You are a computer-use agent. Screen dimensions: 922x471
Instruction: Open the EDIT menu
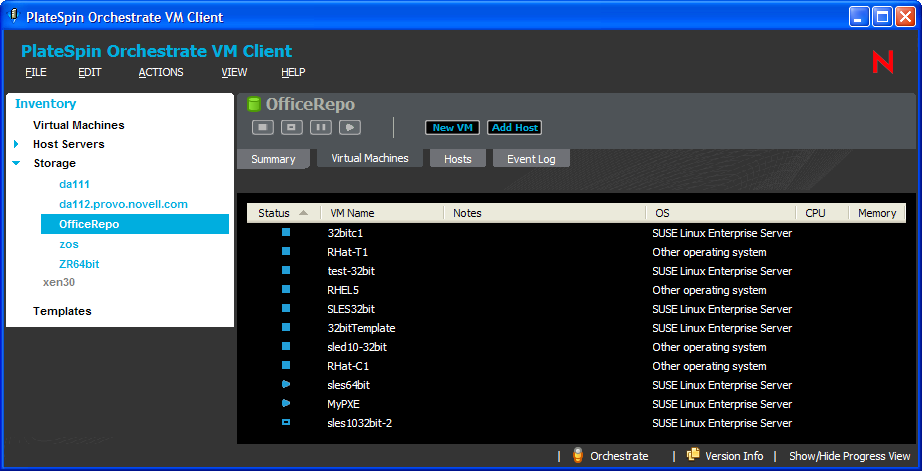(90, 72)
